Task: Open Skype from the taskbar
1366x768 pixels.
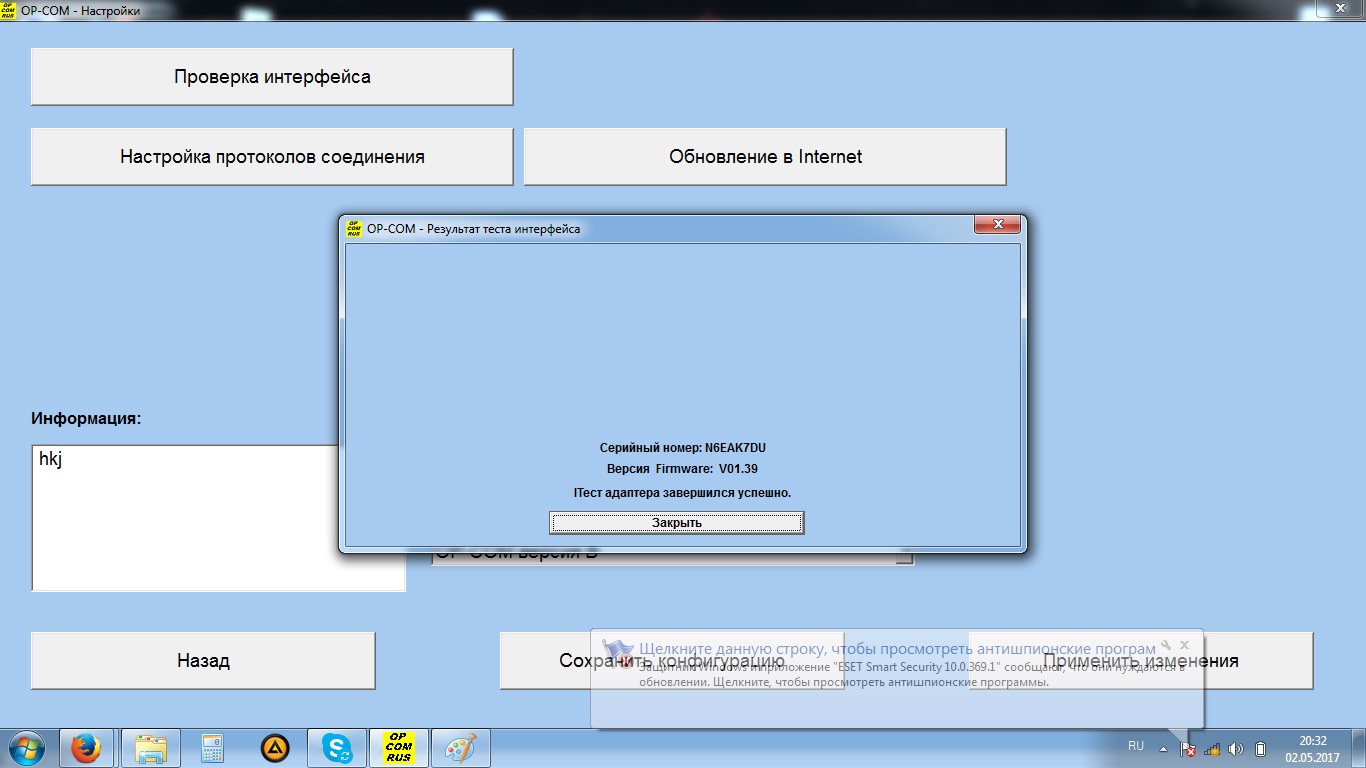Action: pyautogui.click(x=337, y=748)
